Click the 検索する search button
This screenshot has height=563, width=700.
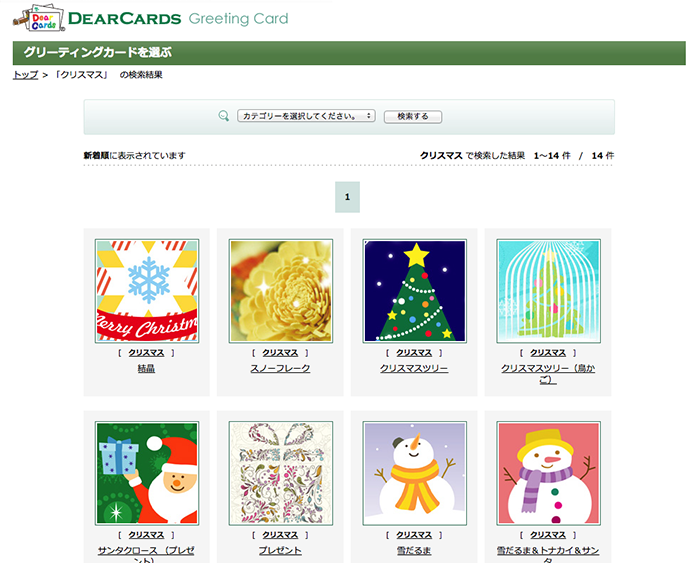pyautogui.click(x=413, y=117)
